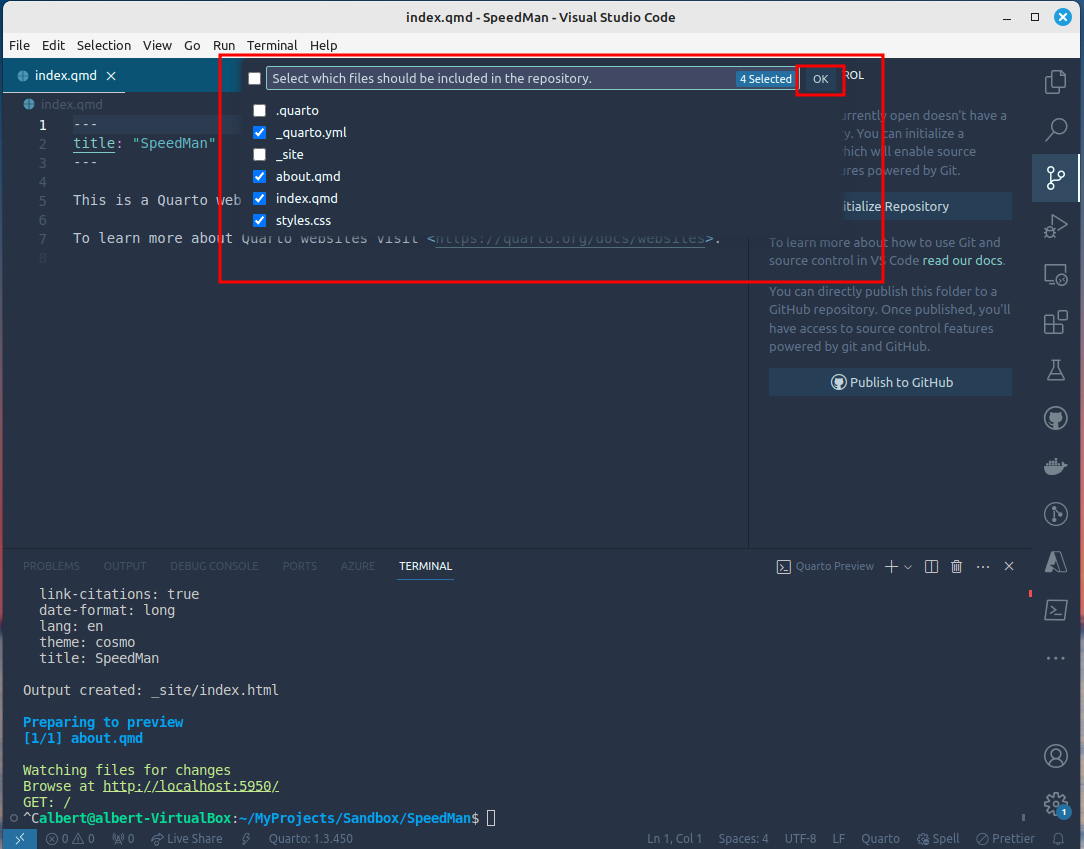Click the Live Share status bar button
The image size is (1084, 849).
[x=187, y=839]
